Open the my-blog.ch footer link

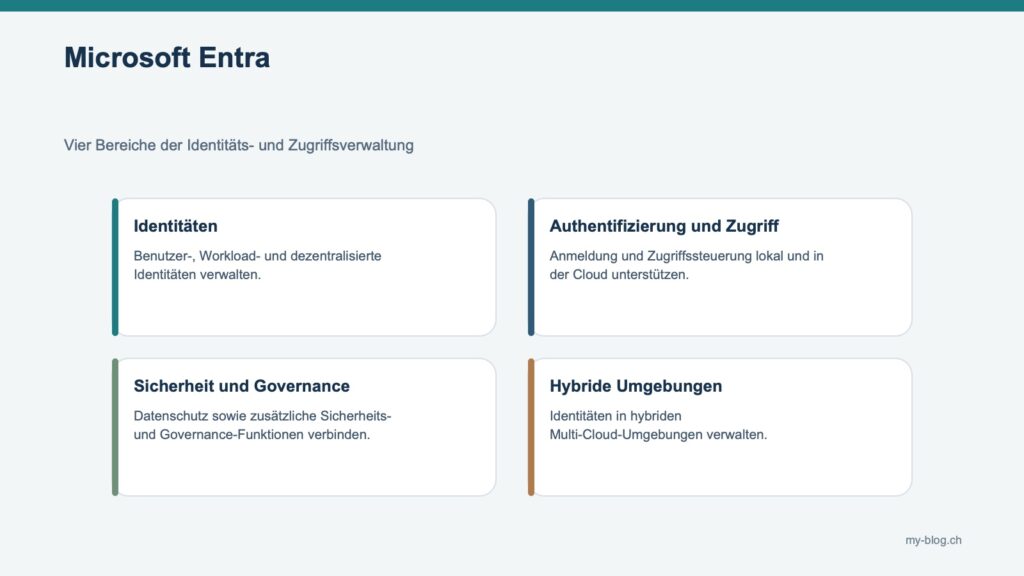pos(933,540)
